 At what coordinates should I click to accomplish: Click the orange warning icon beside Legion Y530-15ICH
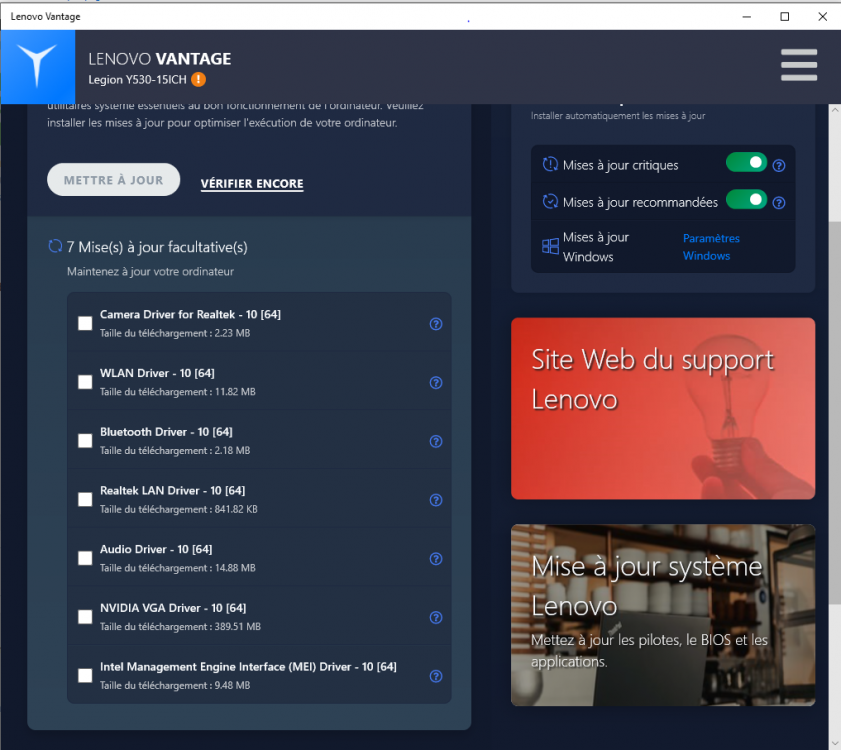pos(199,80)
